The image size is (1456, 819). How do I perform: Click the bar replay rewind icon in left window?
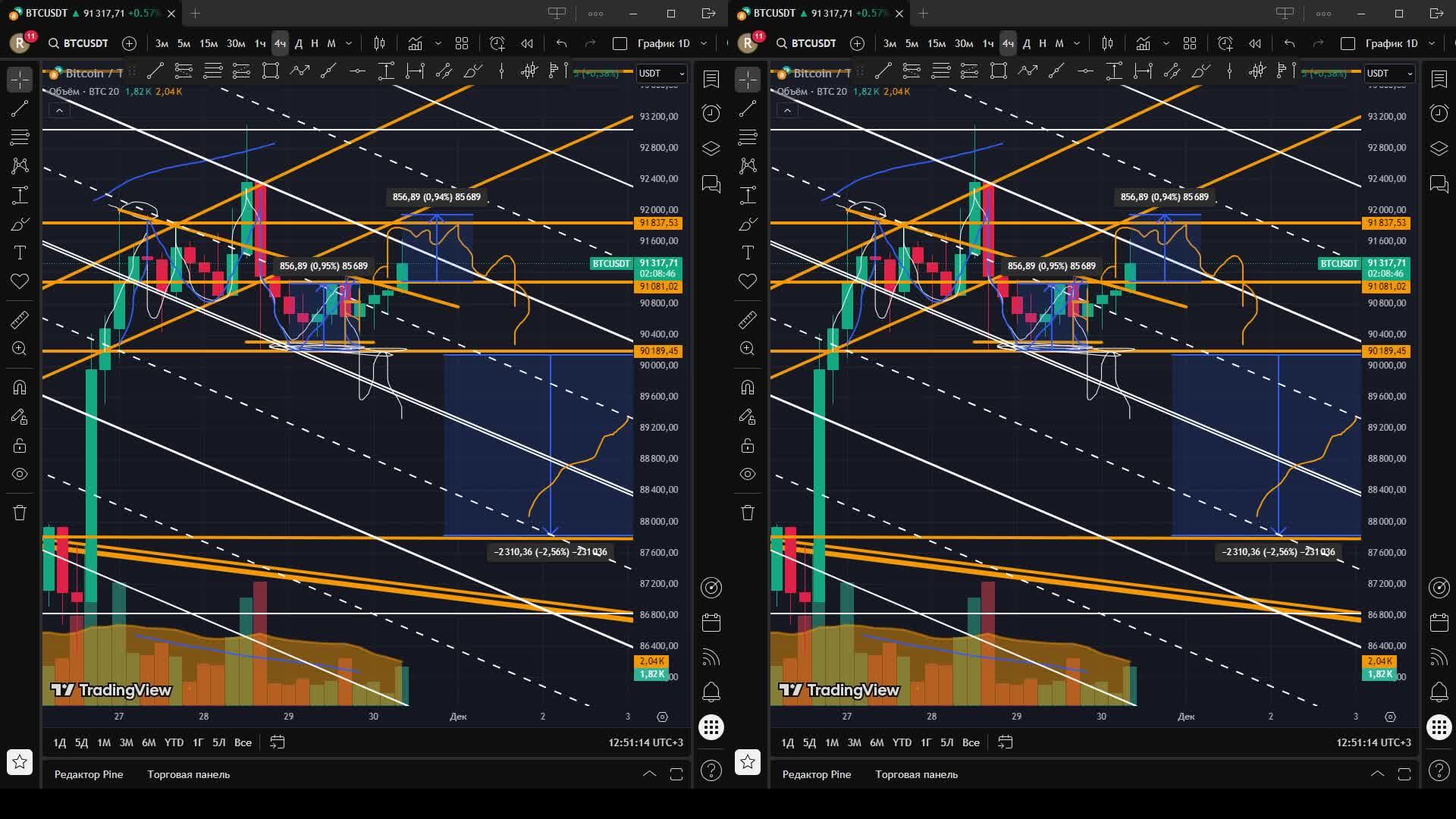click(x=527, y=43)
